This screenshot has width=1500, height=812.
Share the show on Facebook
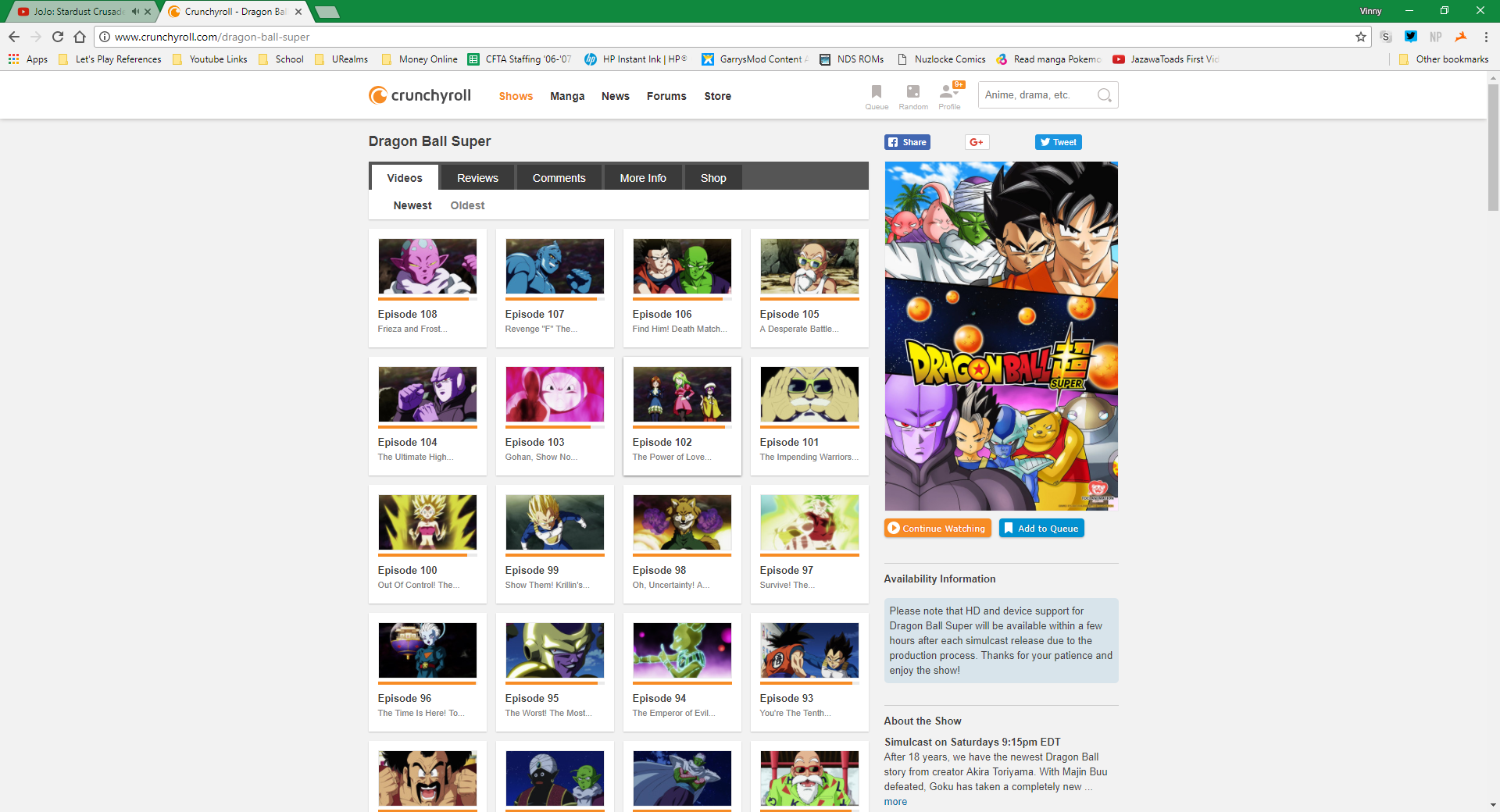tap(907, 142)
